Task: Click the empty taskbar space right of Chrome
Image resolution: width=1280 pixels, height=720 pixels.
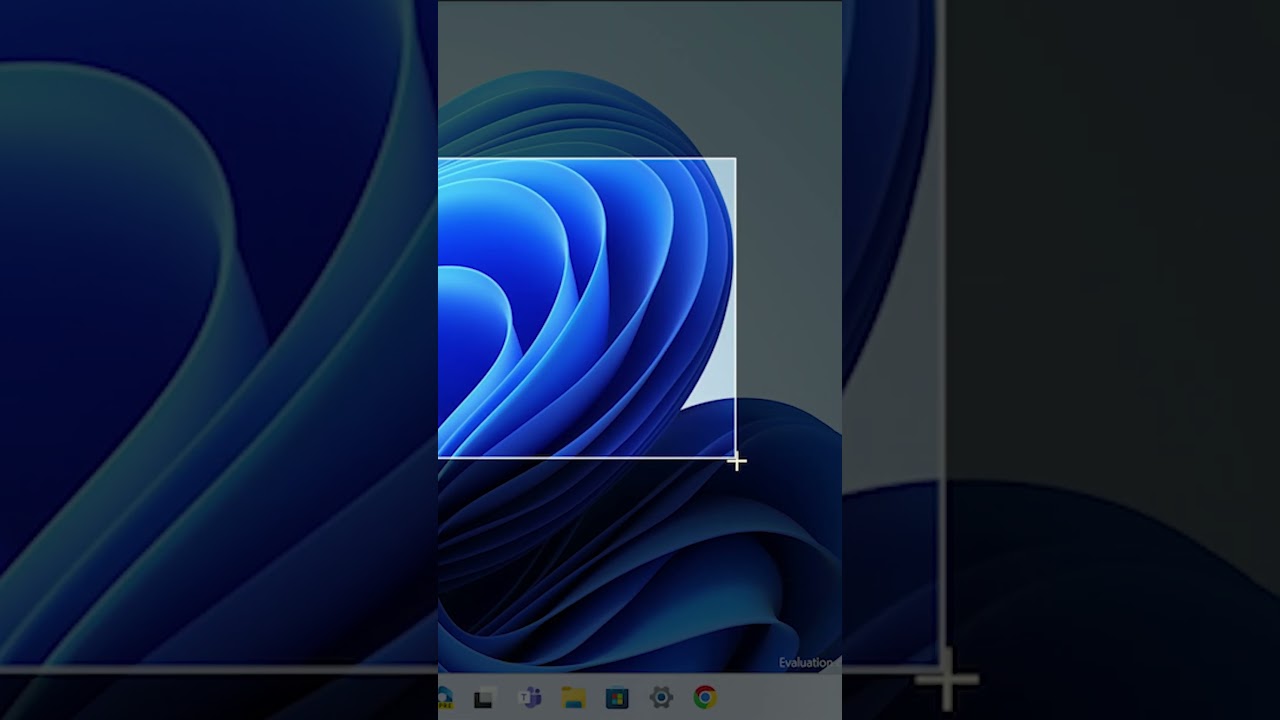Action: click(780, 697)
